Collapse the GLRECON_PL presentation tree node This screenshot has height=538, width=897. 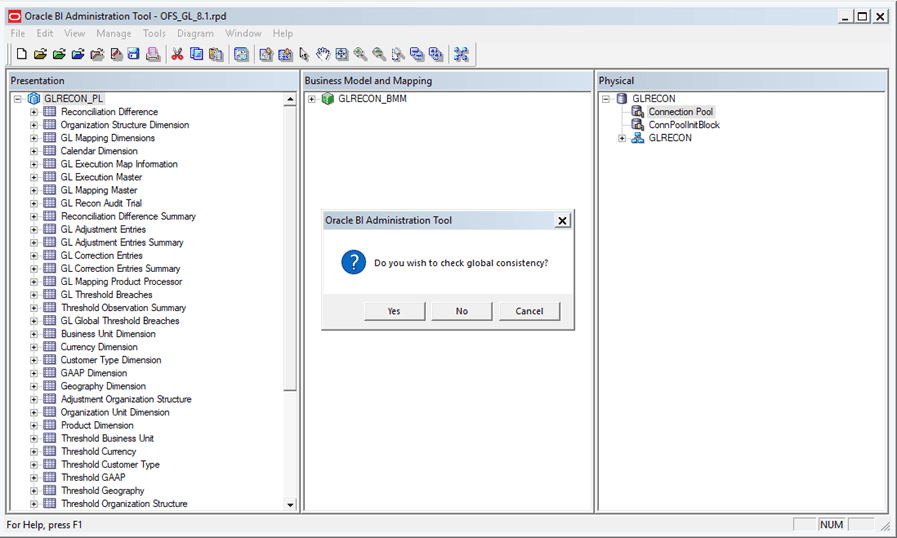point(18,99)
